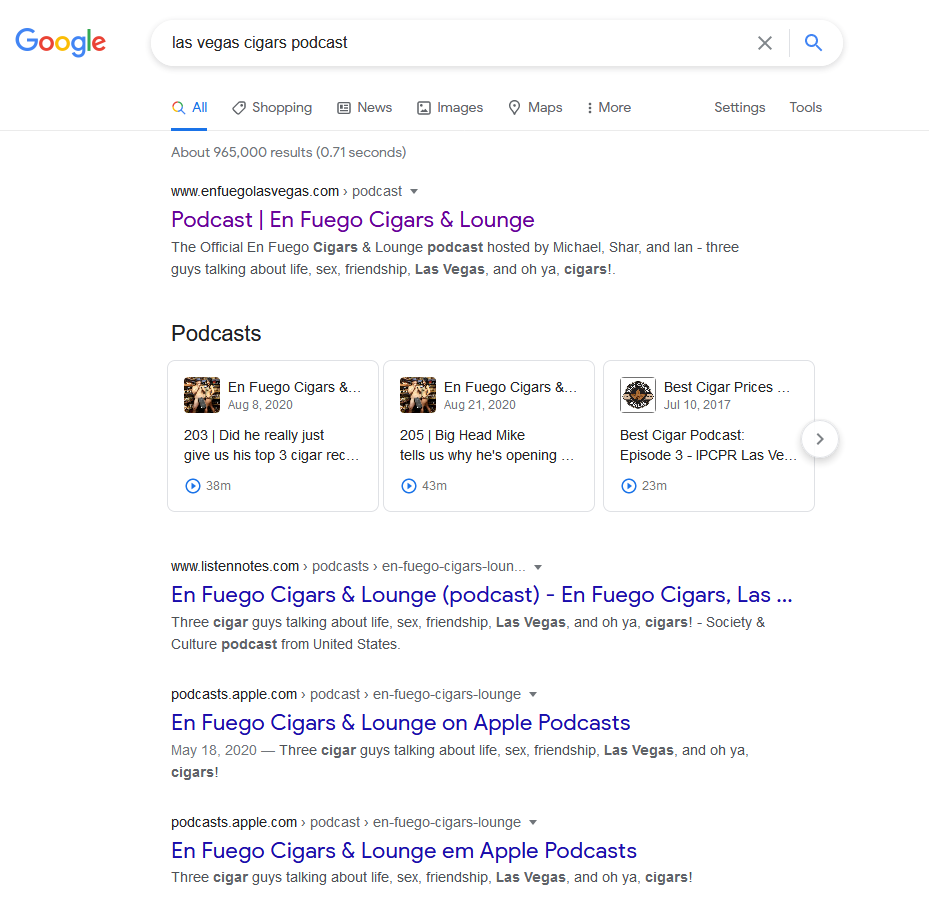Open episode '205 | Big Head Mike' title
929x907 pixels.
pos(486,445)
